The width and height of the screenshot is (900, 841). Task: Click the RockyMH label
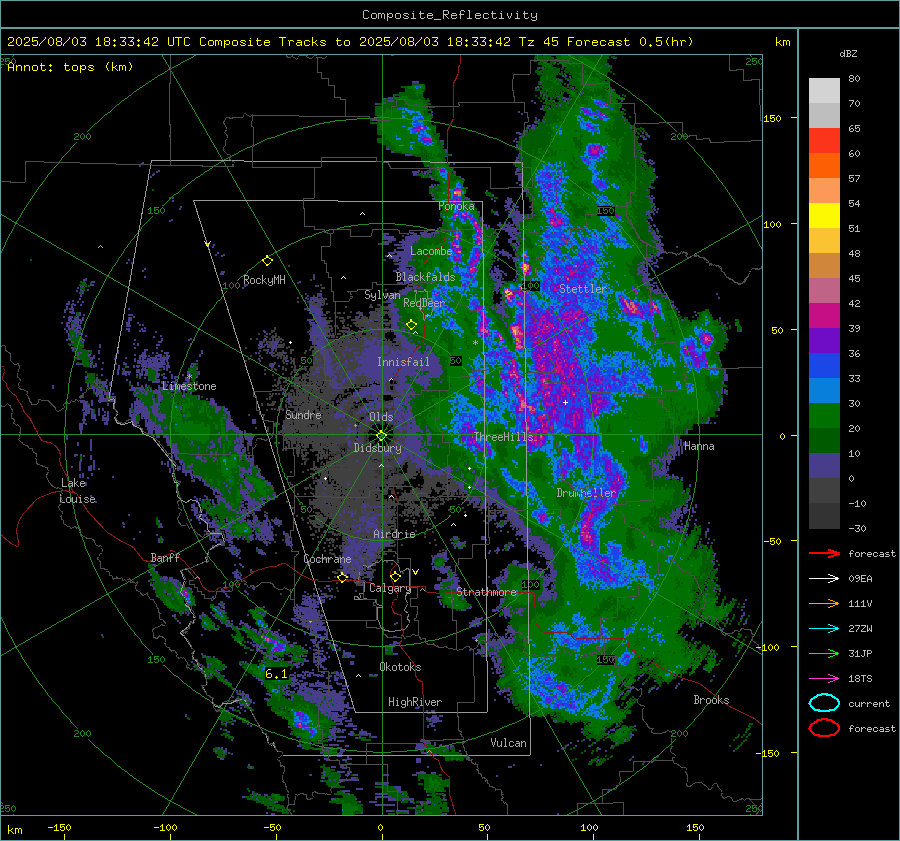[x=264, y=280]
